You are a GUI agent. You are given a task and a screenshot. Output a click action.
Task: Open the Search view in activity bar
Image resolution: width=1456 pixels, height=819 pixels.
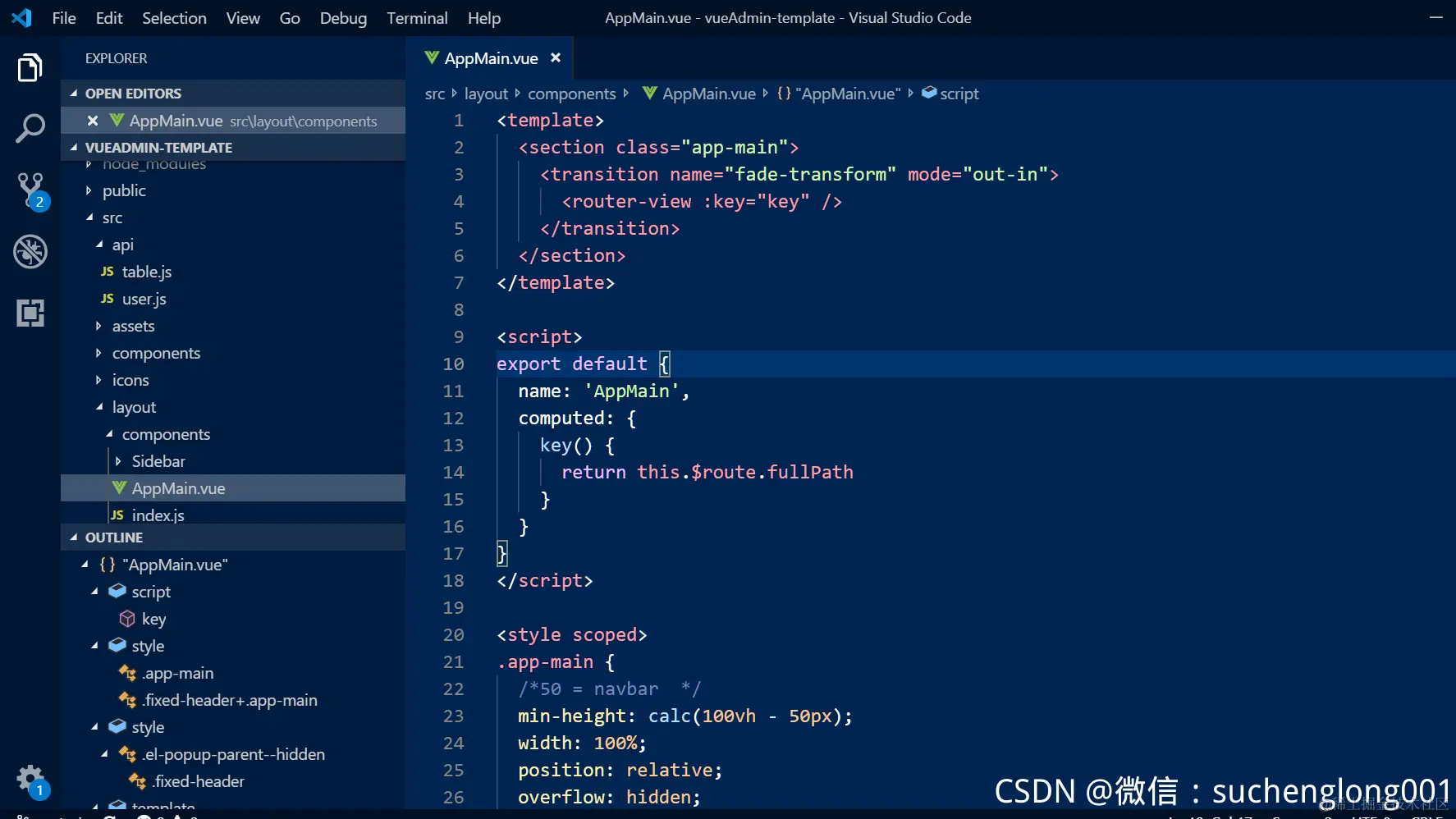click(x=30, y=129)
